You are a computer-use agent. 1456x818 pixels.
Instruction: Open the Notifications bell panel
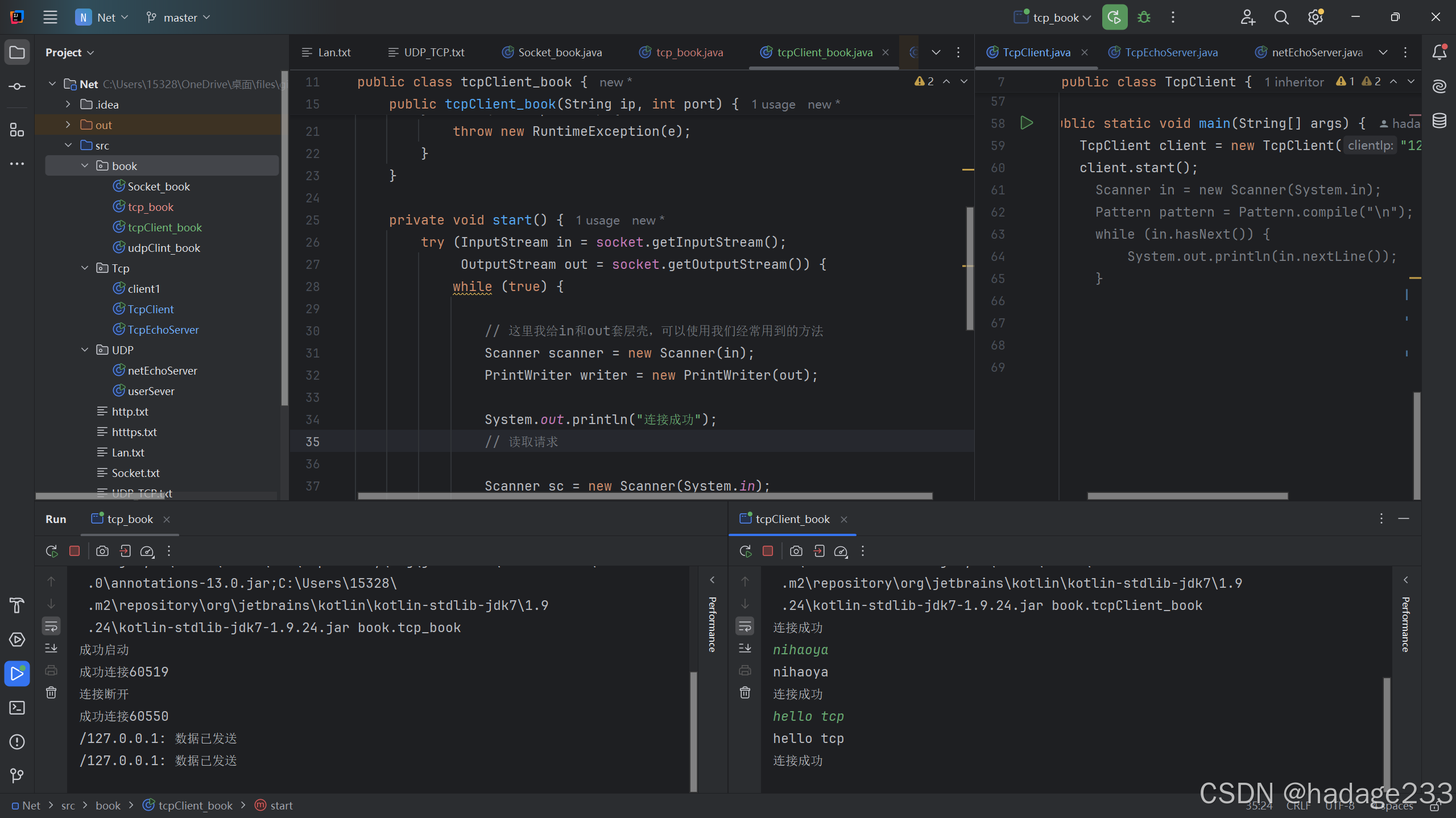pos(1440,52)
